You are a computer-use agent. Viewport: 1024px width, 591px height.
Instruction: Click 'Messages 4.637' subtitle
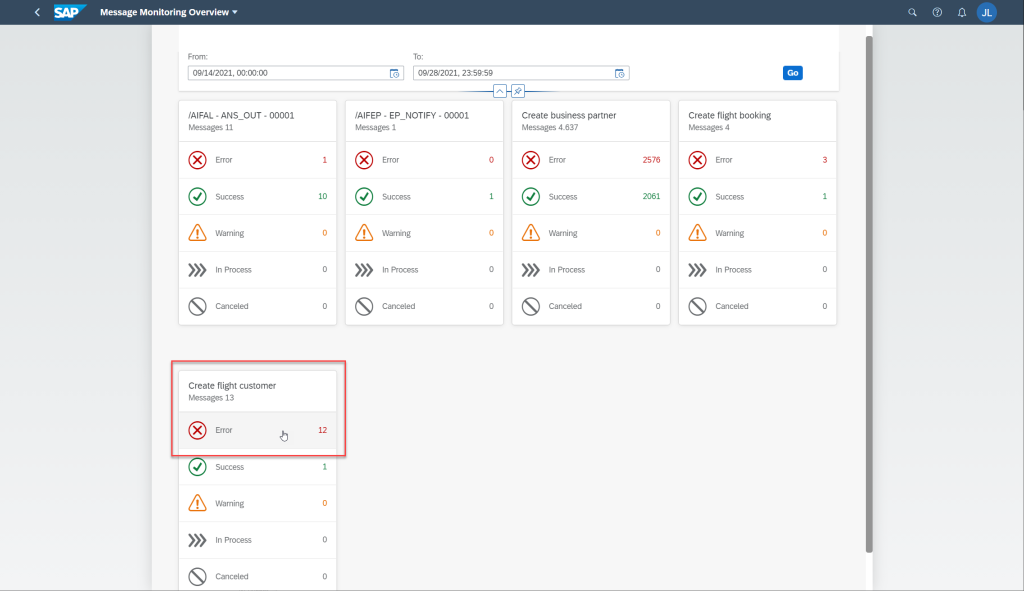[x=550, y=127]
